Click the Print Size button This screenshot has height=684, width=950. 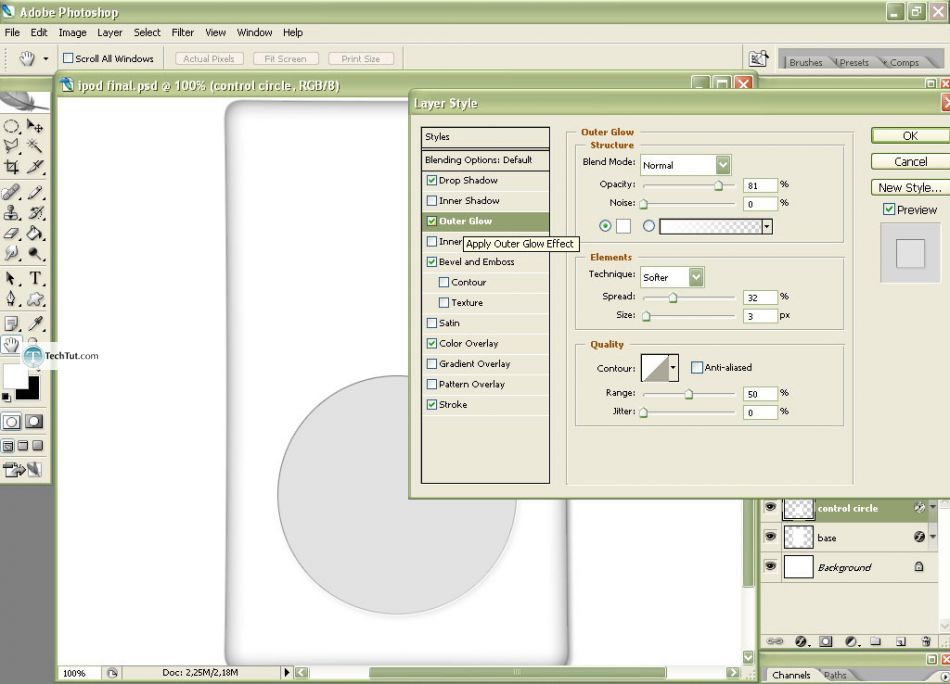tap(360, 59)
